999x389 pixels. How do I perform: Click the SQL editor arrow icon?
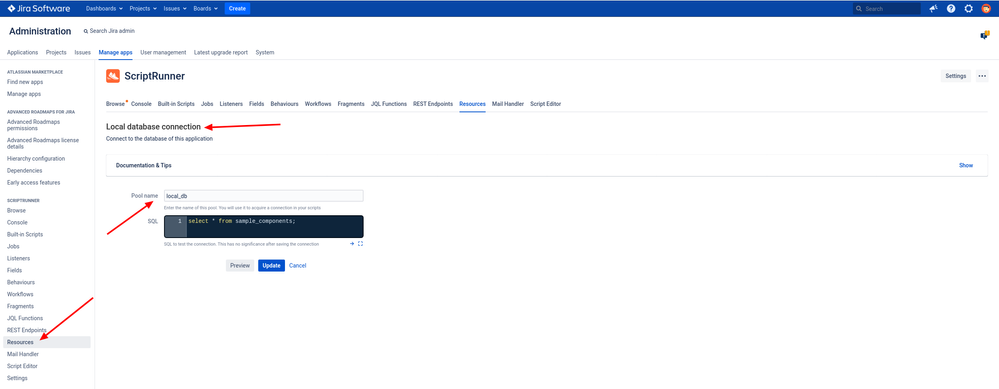[352, 243]
